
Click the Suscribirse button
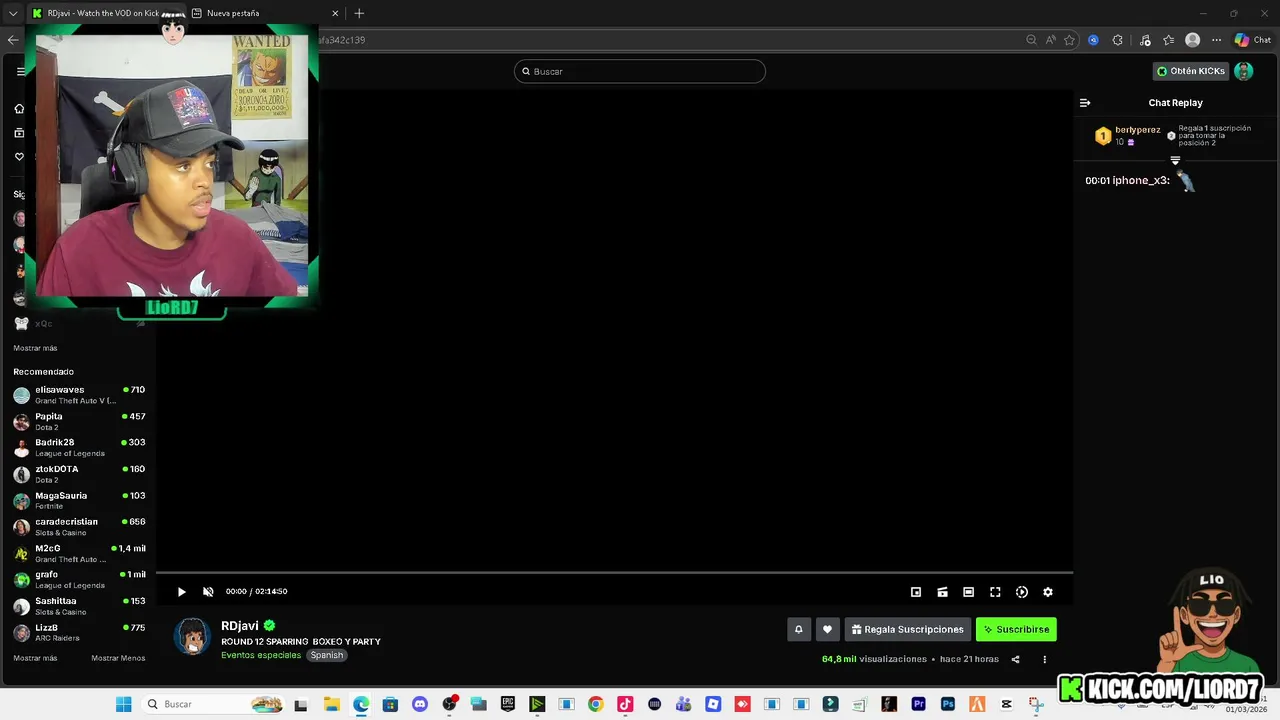click(x=1016, y=629)
